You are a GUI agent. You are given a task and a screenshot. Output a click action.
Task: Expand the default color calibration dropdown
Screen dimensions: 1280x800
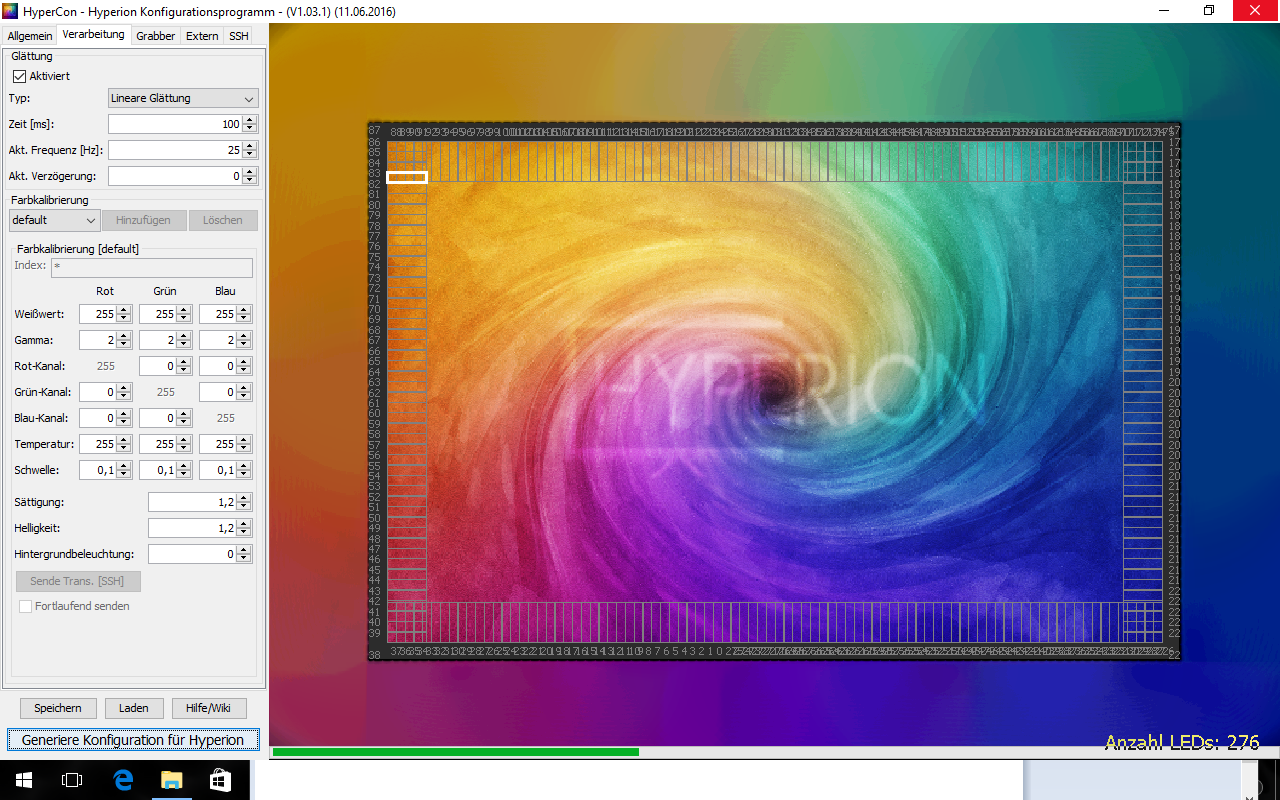tap(54, 220)
